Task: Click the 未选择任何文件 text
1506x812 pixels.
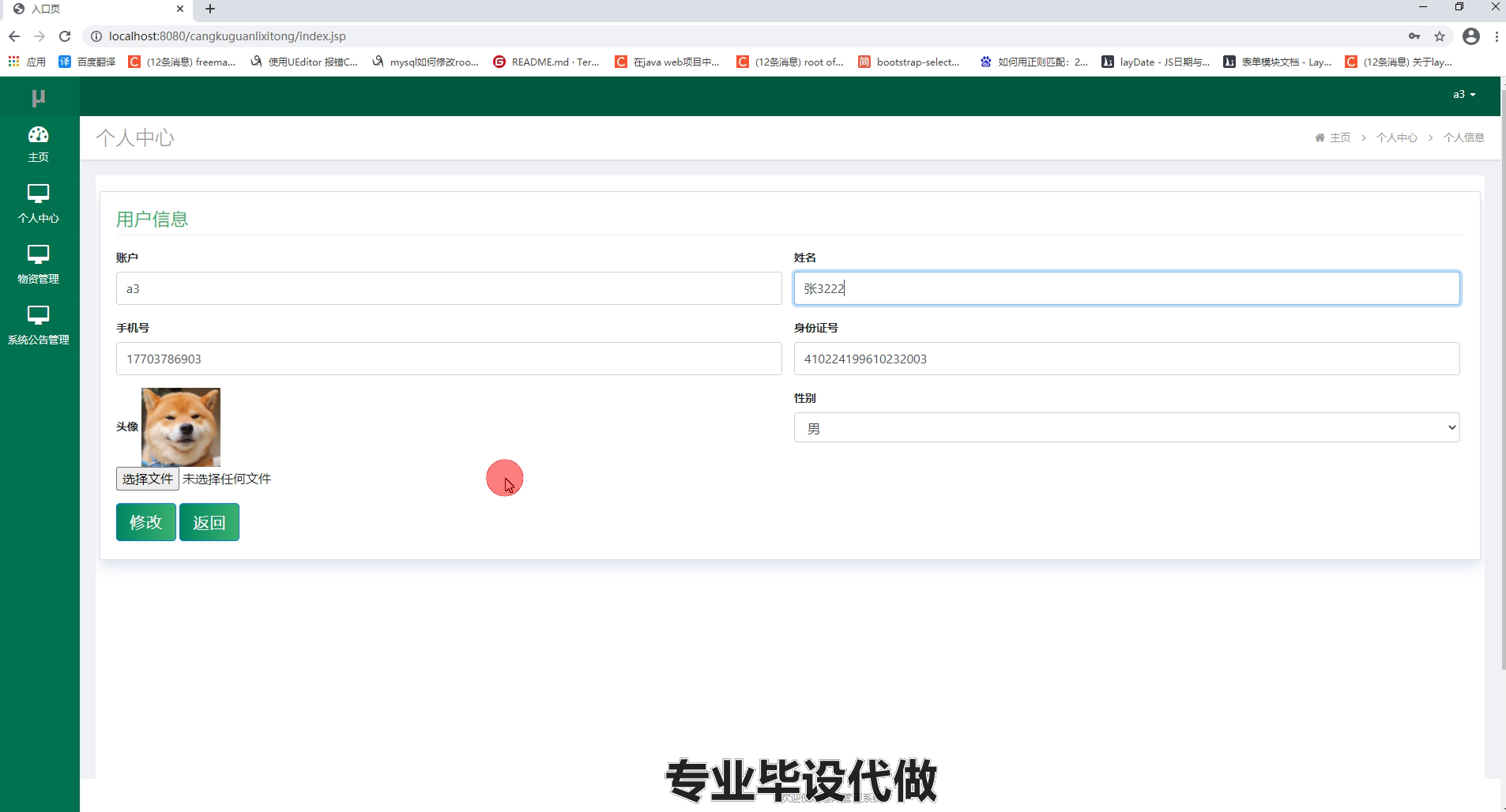Action: [x=227, y=479]
